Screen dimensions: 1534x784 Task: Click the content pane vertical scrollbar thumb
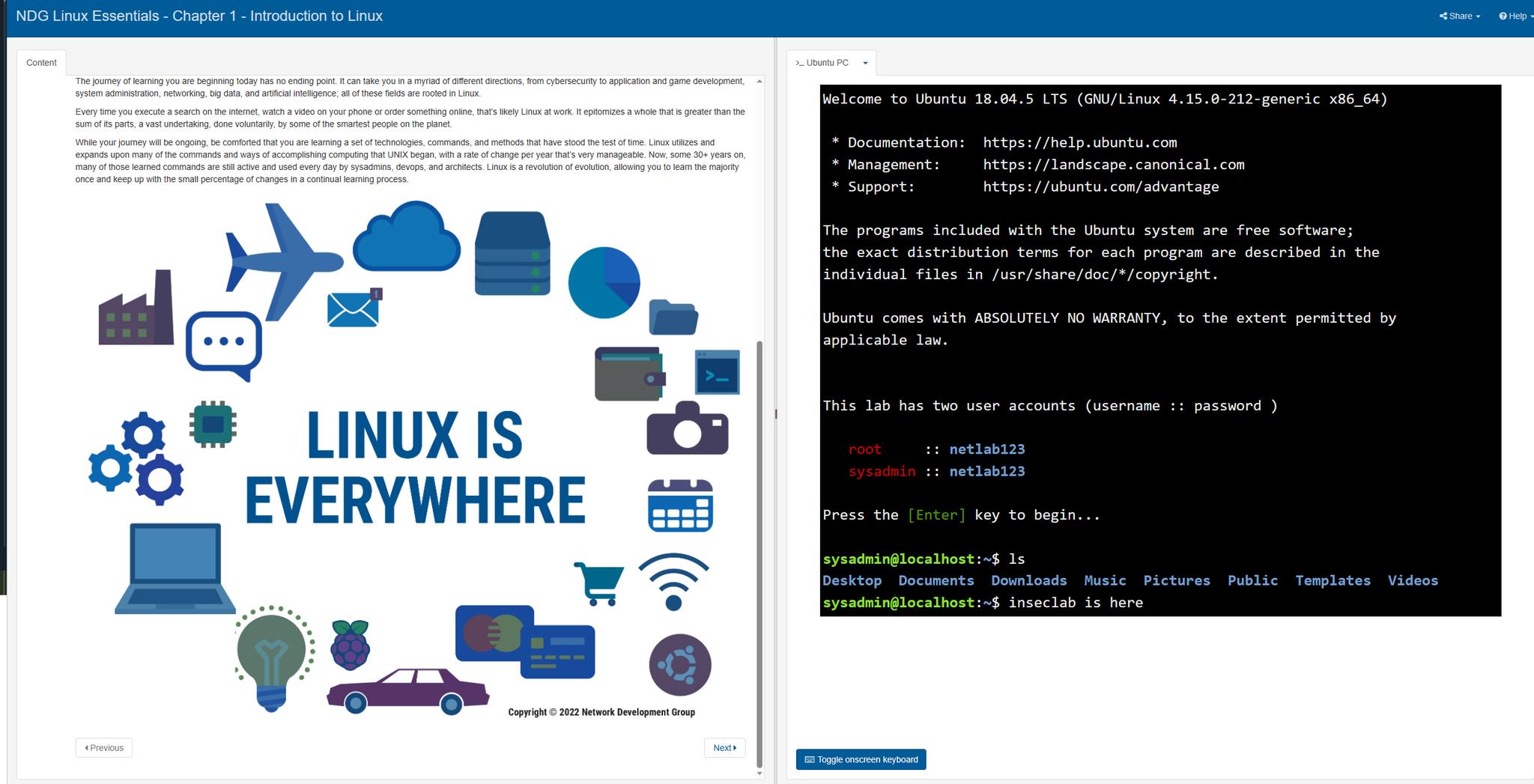point(760,554)
